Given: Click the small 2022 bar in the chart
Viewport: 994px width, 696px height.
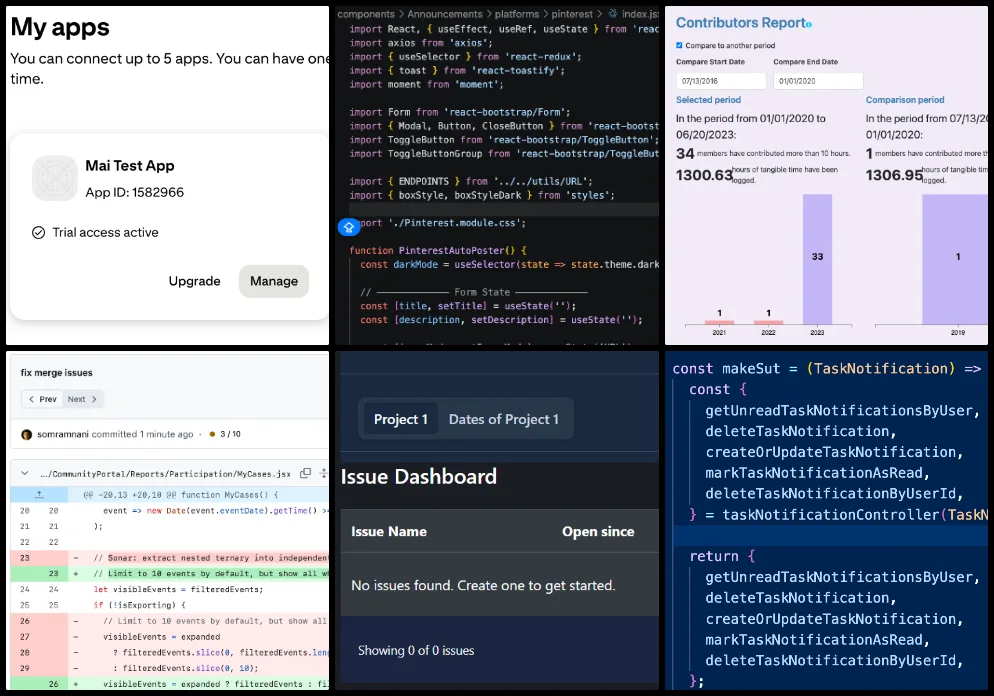Looking at the screenshot, I should 768,322.
